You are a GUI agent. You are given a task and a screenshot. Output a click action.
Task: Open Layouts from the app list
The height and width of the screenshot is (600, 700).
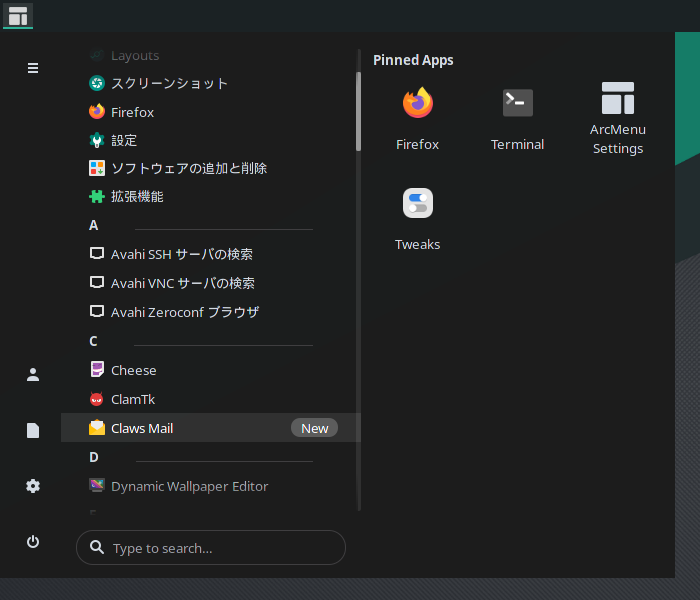(210, 55)
